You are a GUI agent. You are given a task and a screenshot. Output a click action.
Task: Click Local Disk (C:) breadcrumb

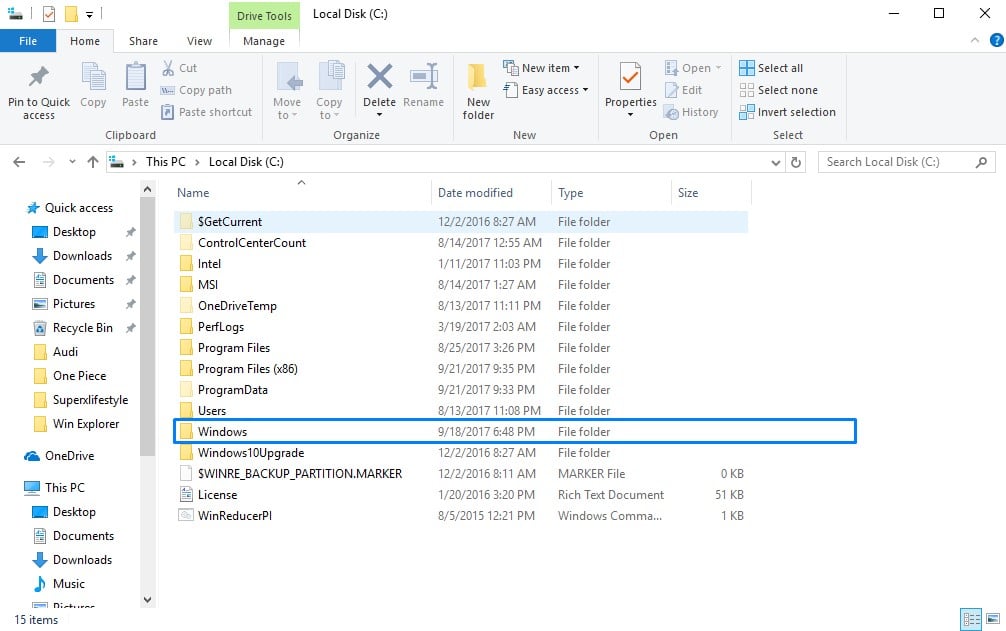[246, 162]
